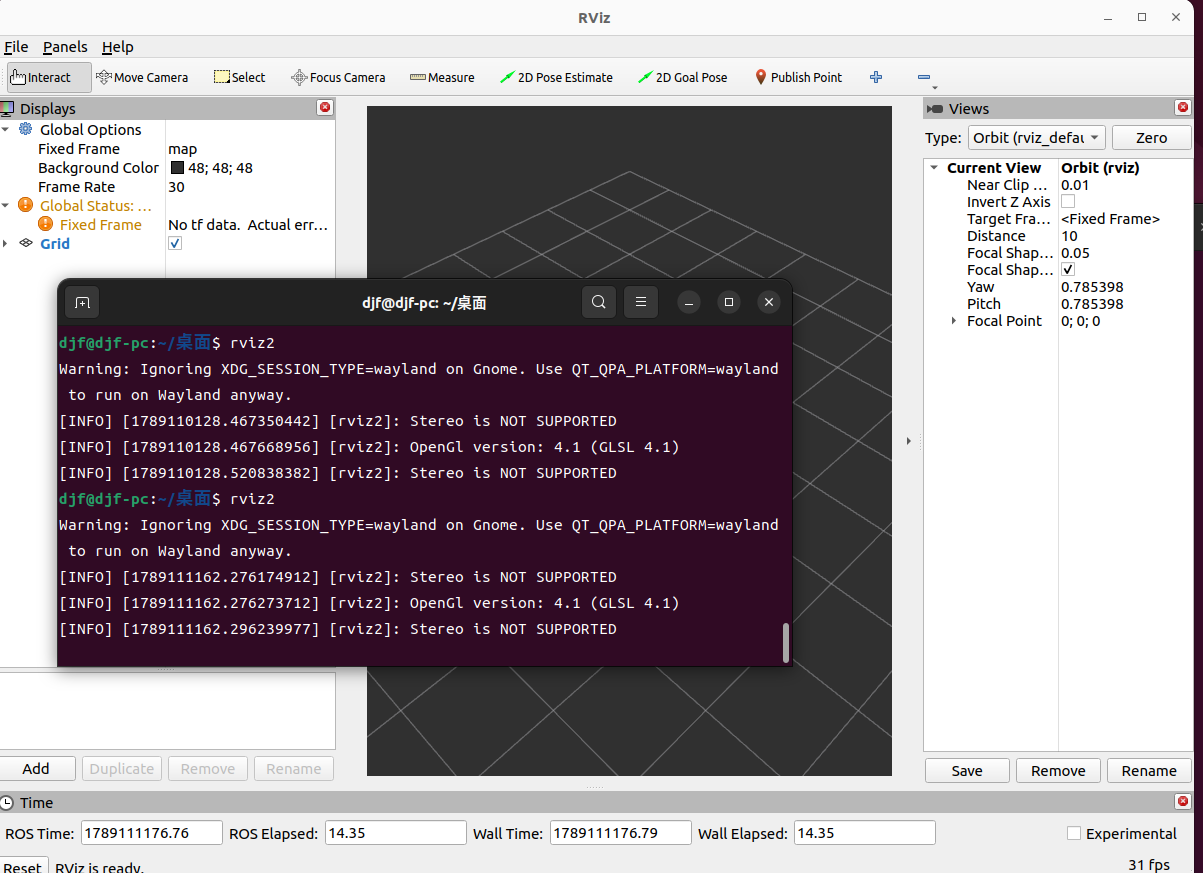Click the terminal scrollbar handle
Image resolution: width=1203 pixels, height=873 pixels.
(786, 643)
